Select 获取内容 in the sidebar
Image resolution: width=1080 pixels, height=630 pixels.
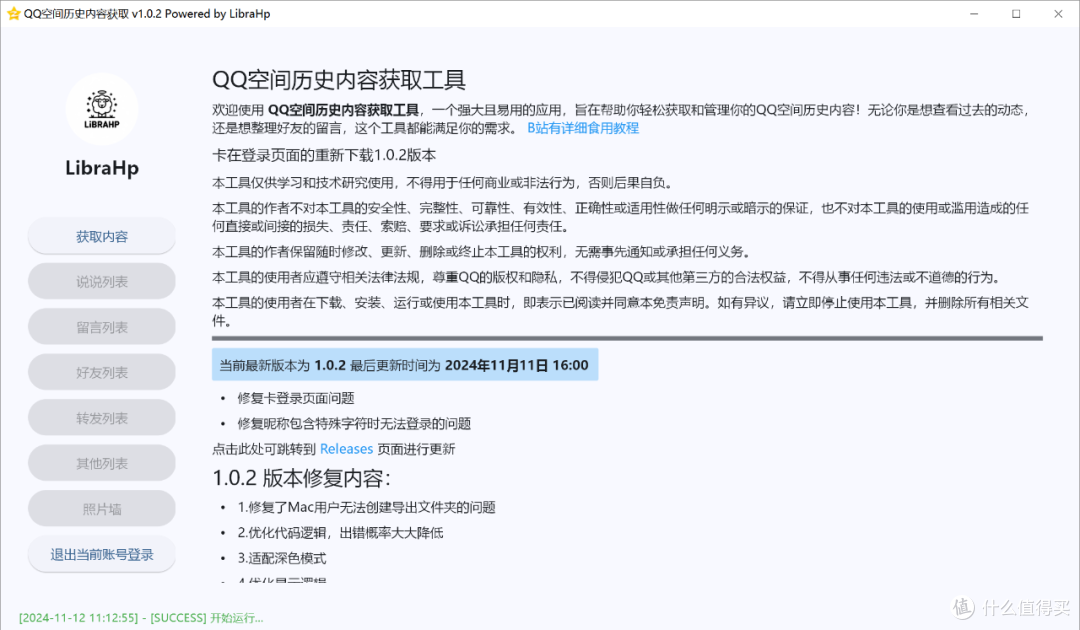[101, 235]
